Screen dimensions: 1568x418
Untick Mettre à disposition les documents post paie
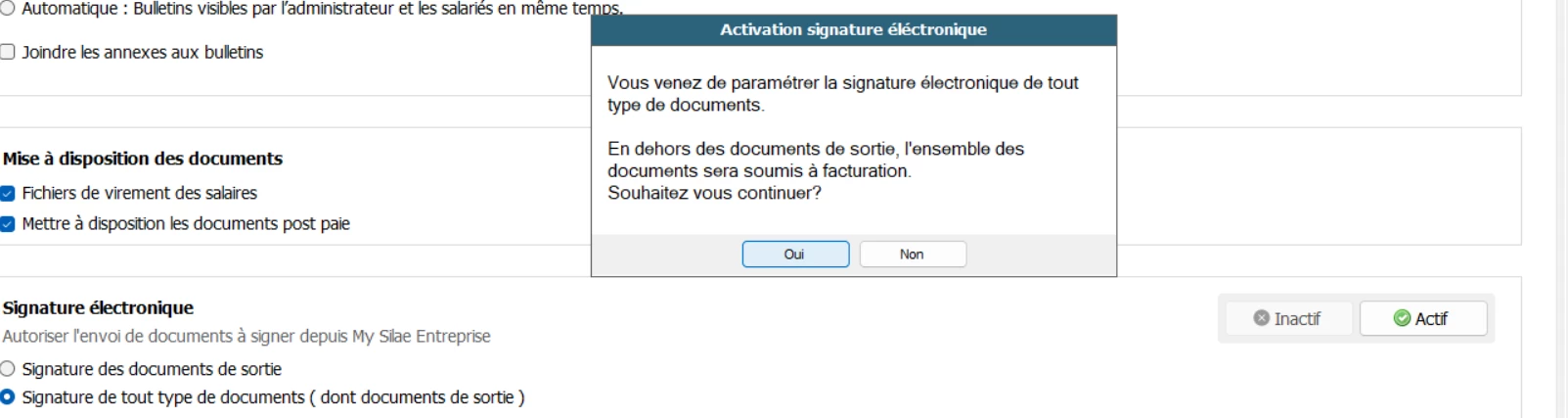(8, 224)
